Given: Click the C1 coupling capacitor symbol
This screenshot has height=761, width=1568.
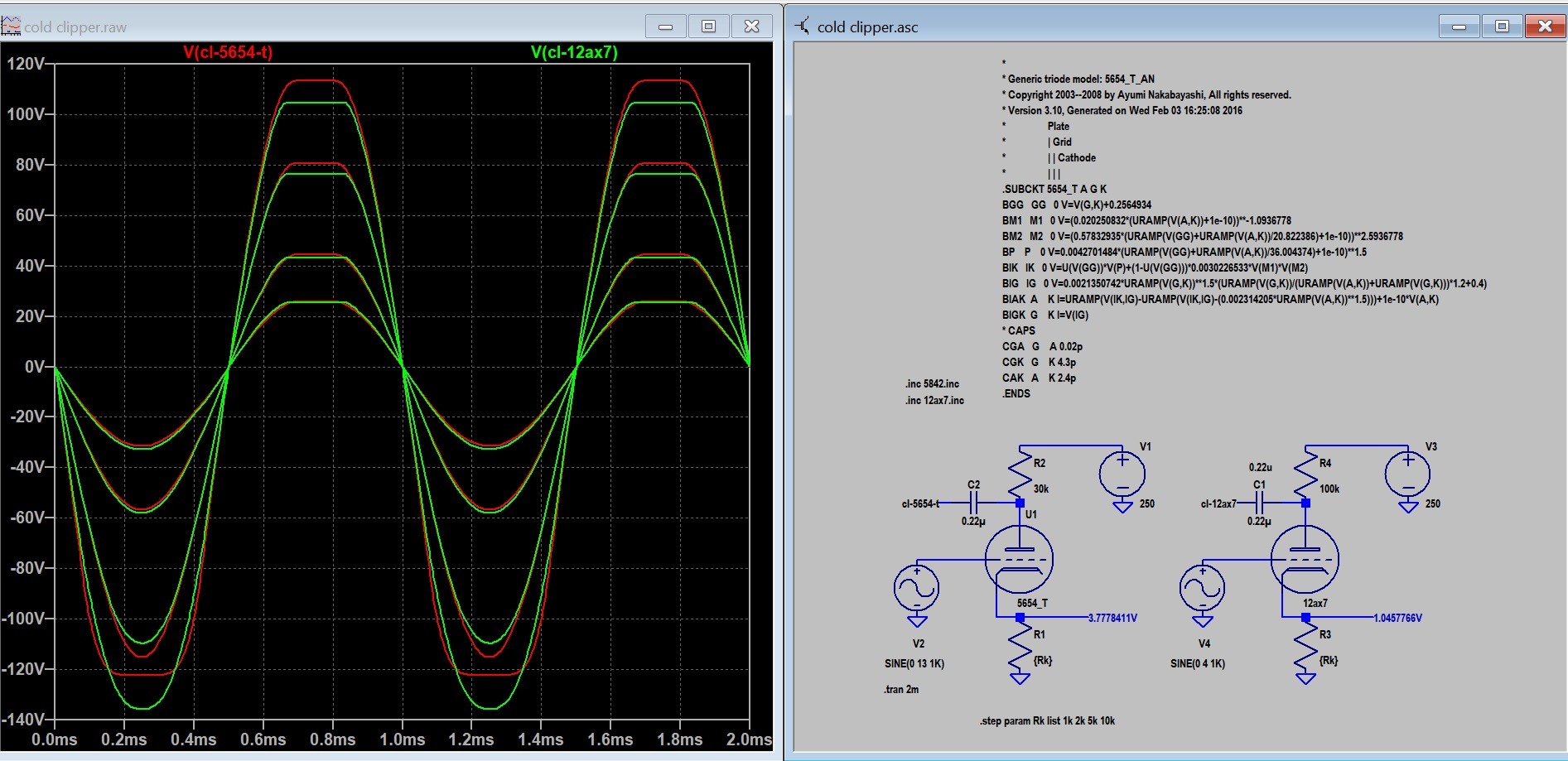Looking at the screenshot, I should coord(1259,503).
